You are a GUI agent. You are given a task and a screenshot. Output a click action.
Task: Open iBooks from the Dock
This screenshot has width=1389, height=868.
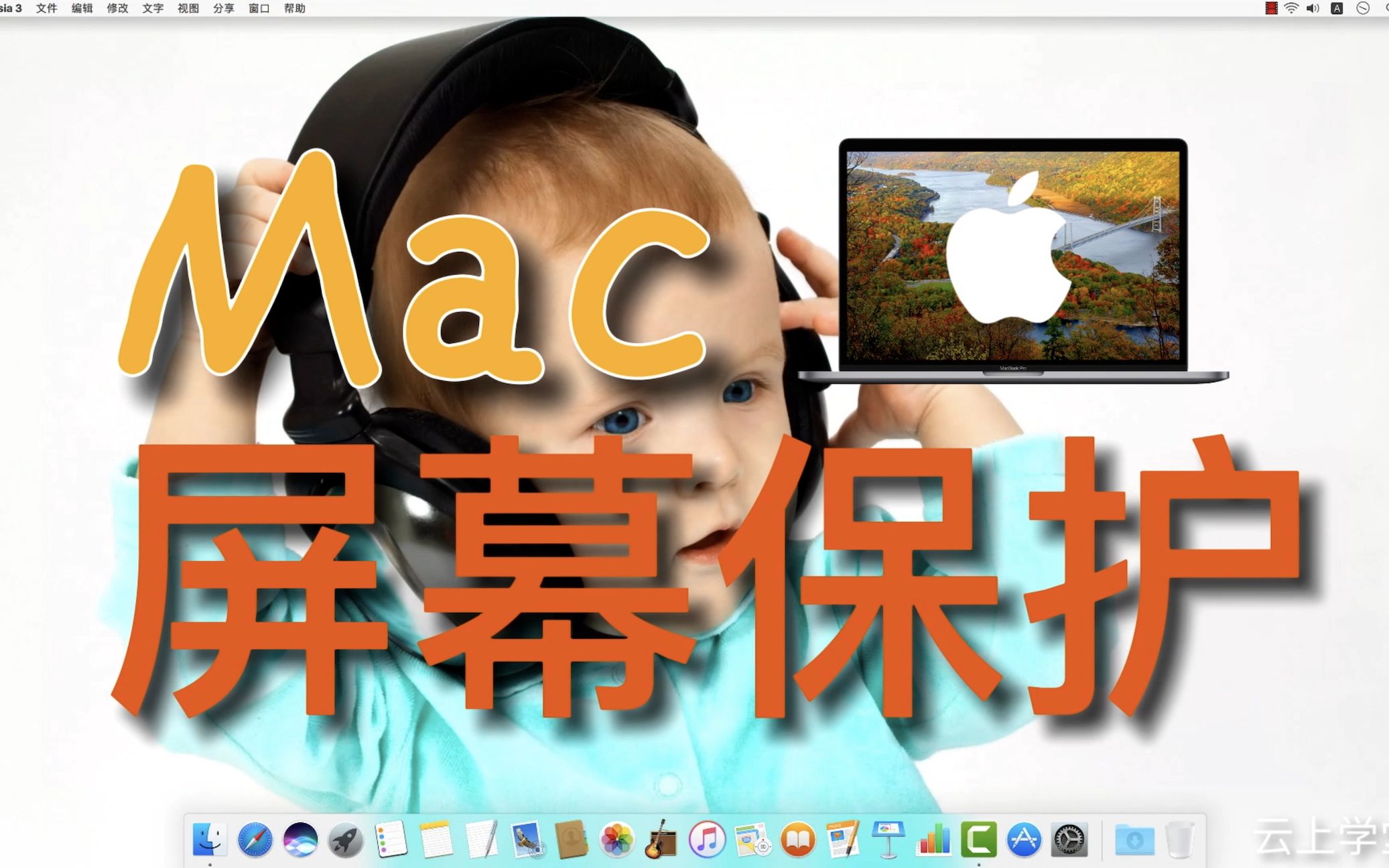click(x=798, y=839)
